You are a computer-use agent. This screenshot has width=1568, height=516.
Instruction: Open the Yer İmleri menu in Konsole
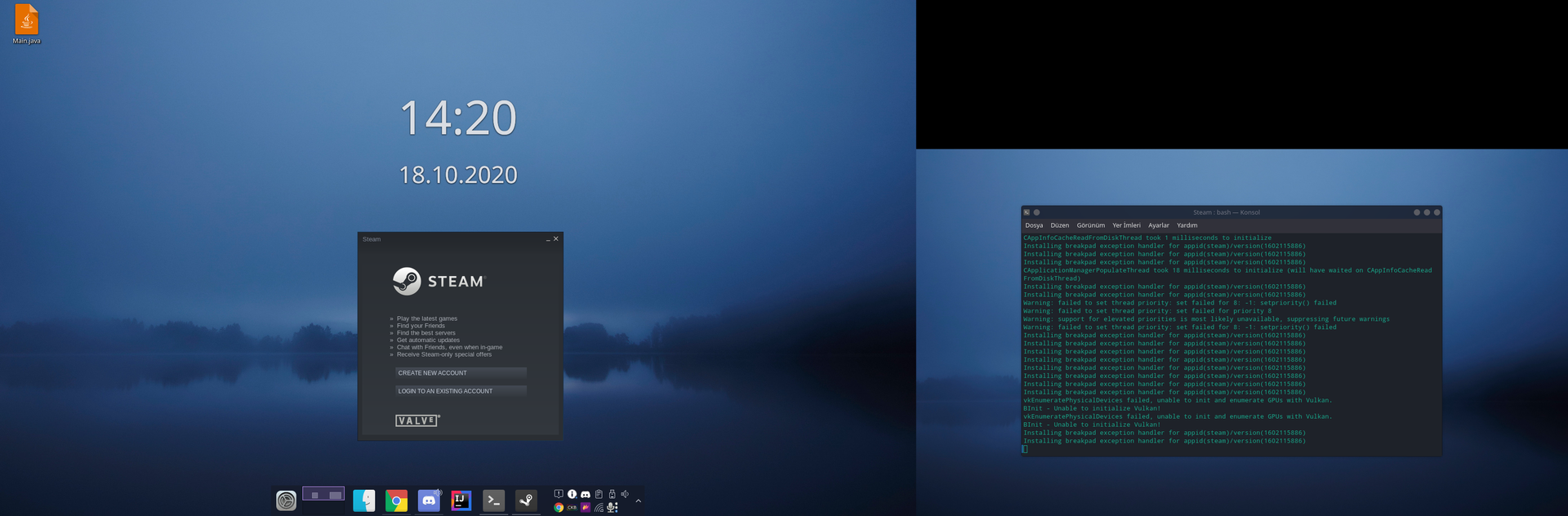[x=1127, y=225]
